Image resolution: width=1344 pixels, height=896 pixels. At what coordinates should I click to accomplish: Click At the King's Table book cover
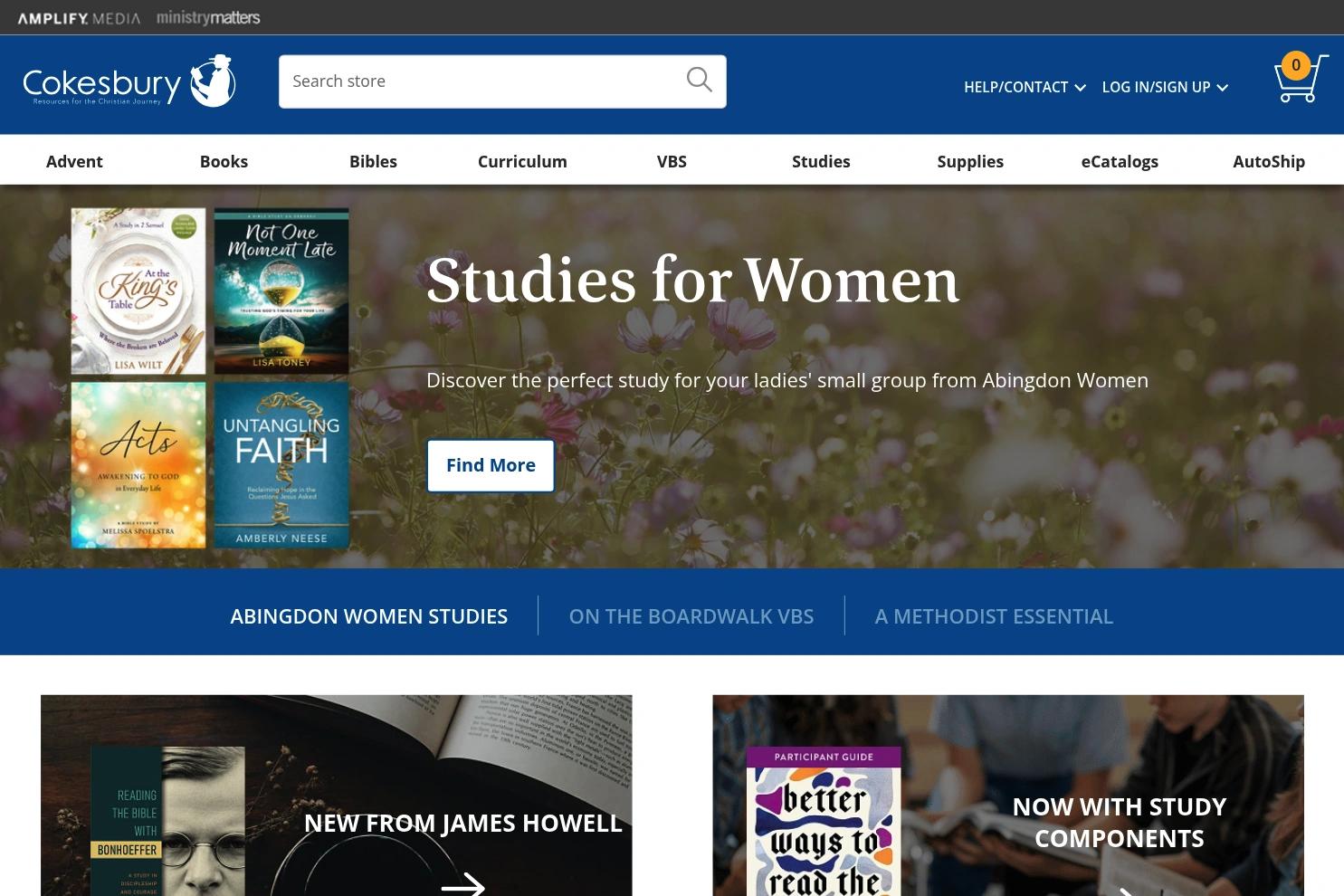coord(138,291)
